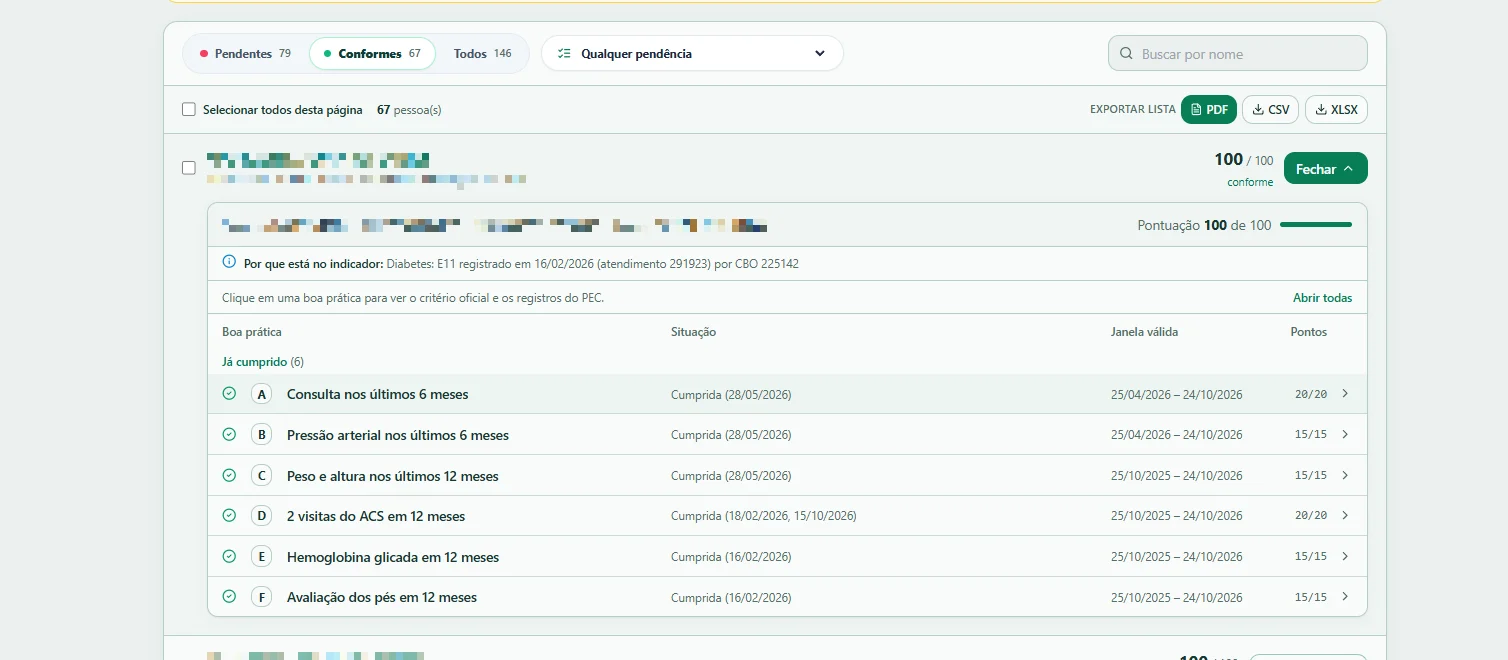1508x660 pixels.
Task: Collapse the patient card with Fechar
Action: (x=1325, y=169)
